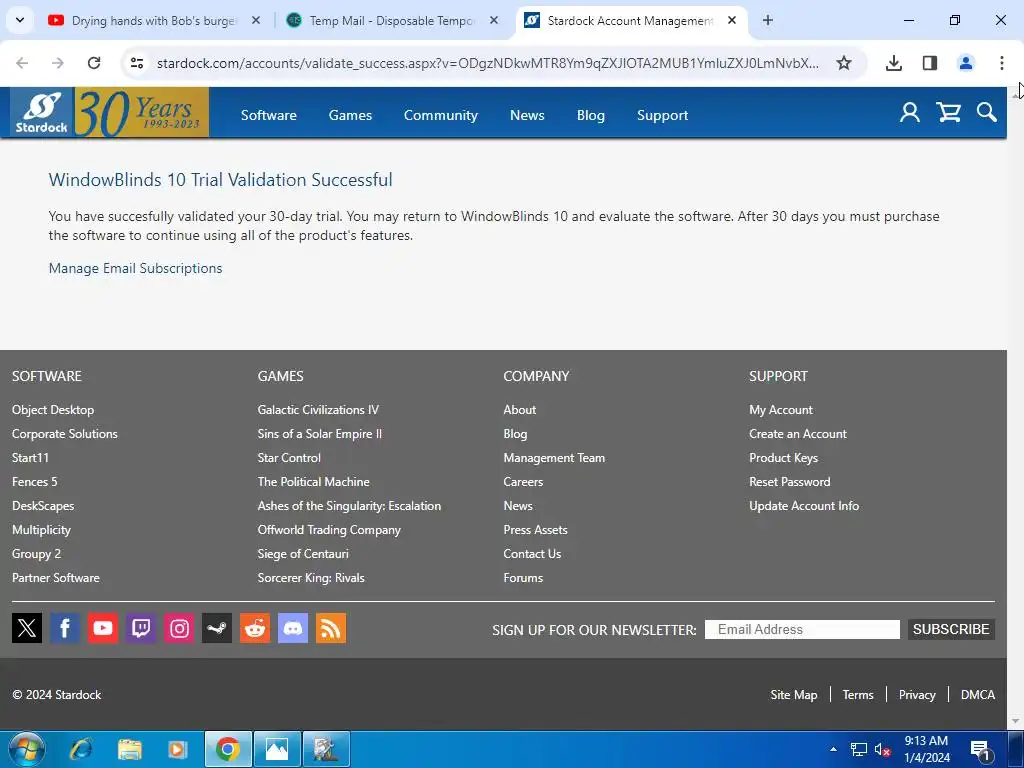Open the Games menu
The image size is (1024, 768).
coord(350,115)
